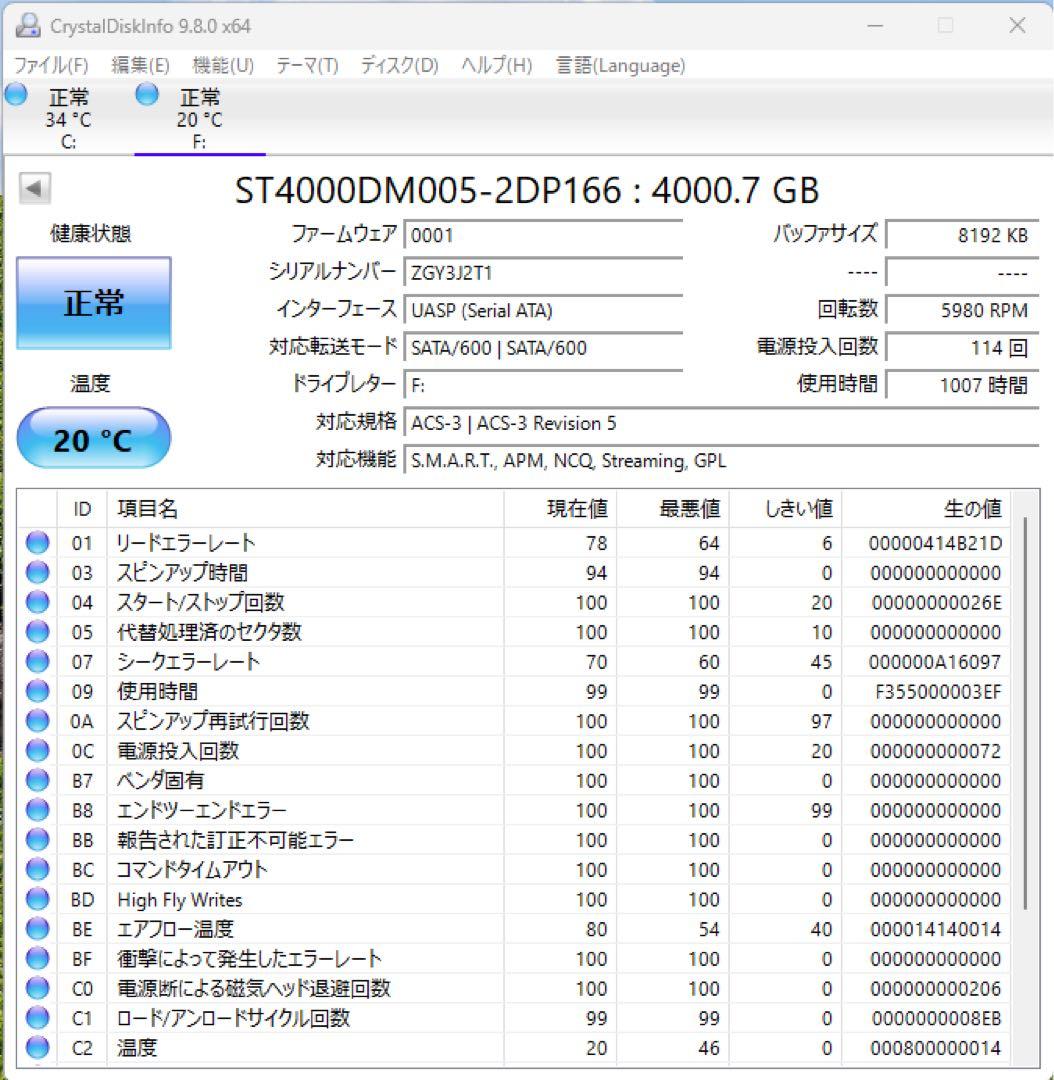This screenshot has width=1054, height=1080.
Task: Open the テーマ(T) menu
Action: coord(307,65)
